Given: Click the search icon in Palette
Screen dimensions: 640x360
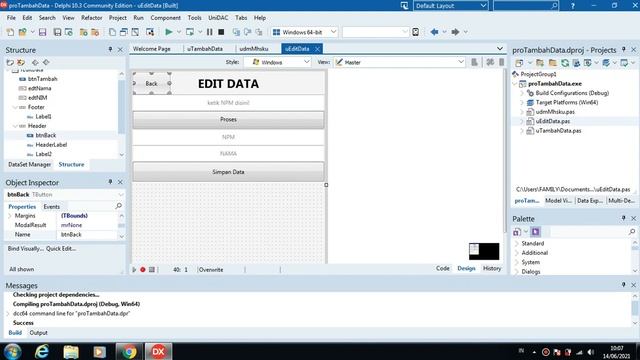Looking at the screenshot, I should pyautogui.click(x=632, y=231).
